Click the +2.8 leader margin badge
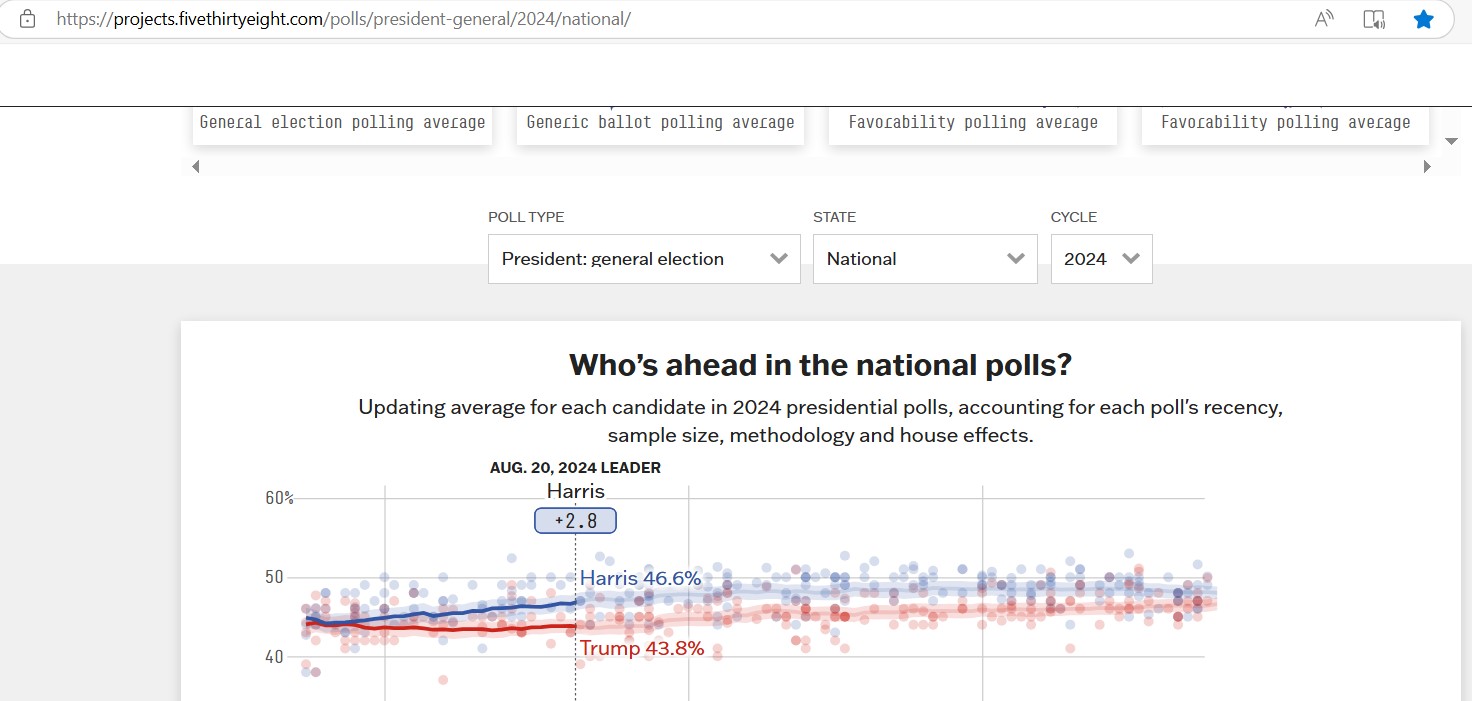 pyautogui.click(x=575, y=521)
